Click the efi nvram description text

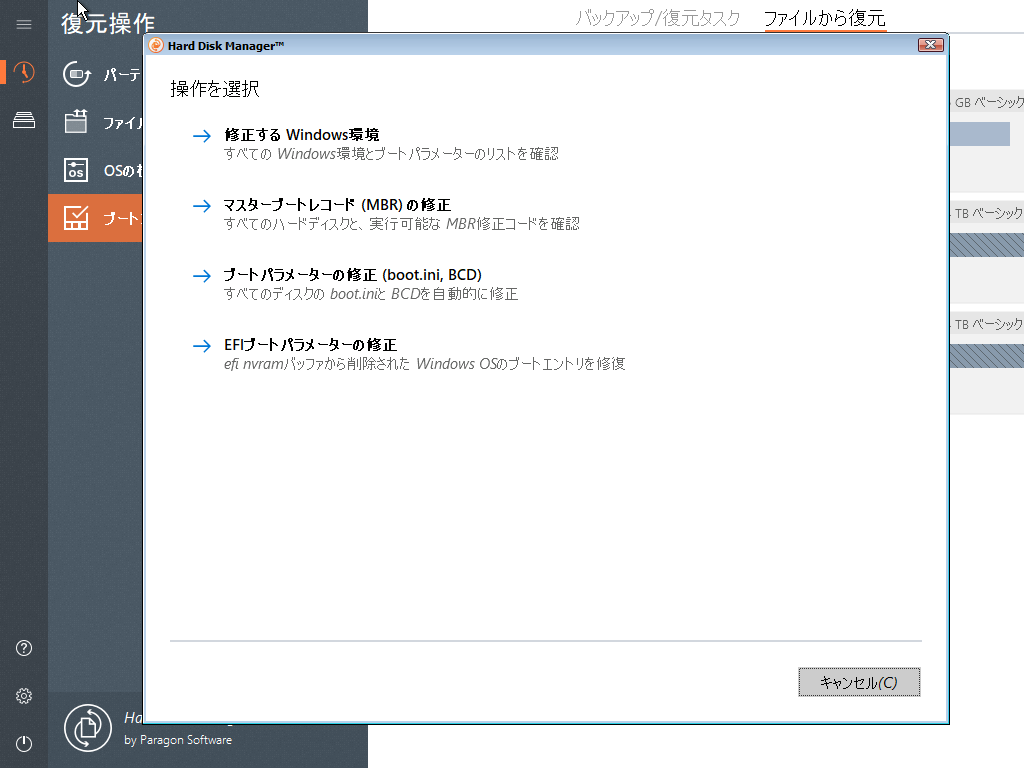(x=424, y=364)
